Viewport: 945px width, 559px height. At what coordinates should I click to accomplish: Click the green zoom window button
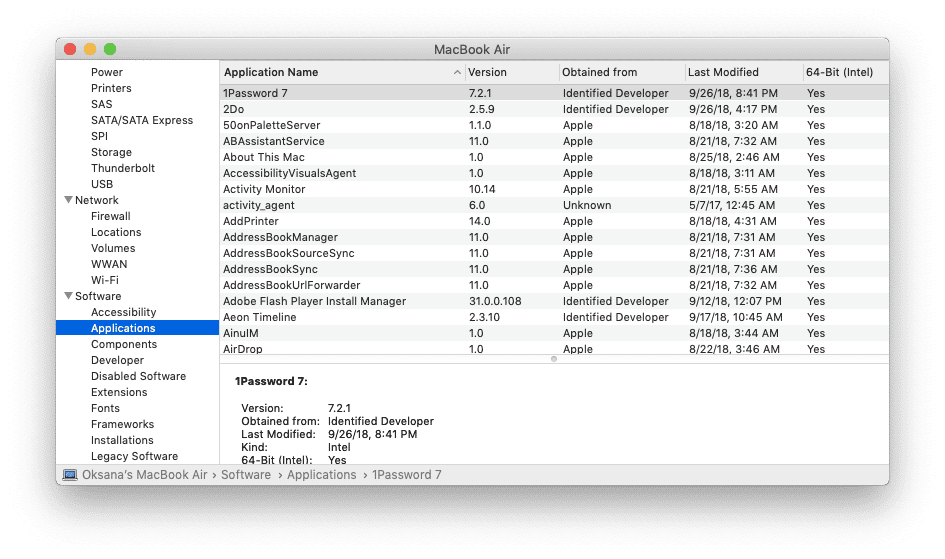(110, 49)
